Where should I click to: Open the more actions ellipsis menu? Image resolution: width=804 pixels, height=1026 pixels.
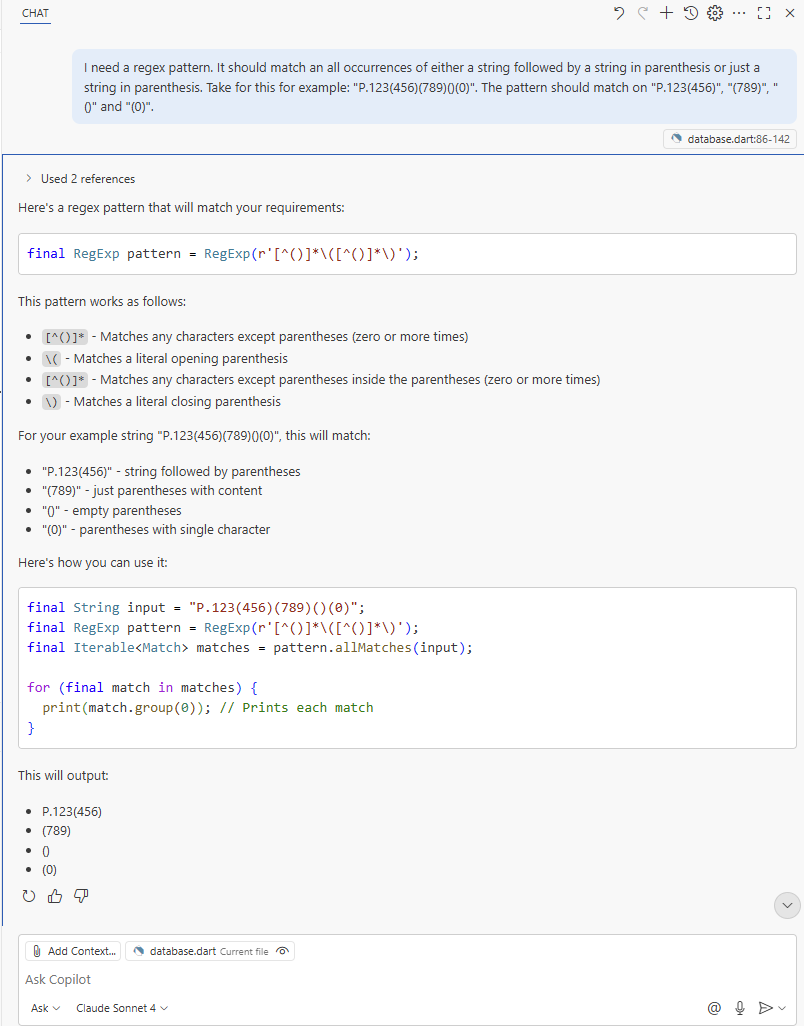click(739, 13)
